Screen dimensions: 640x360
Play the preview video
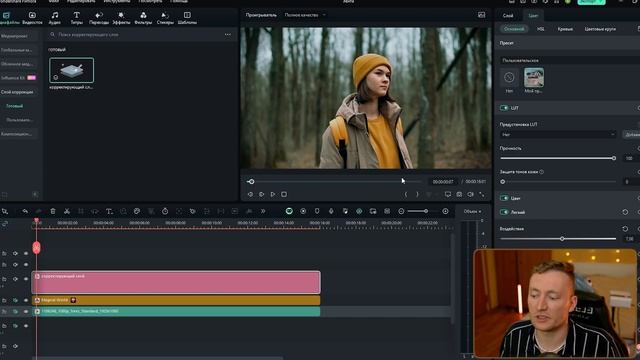click(273, 194)
